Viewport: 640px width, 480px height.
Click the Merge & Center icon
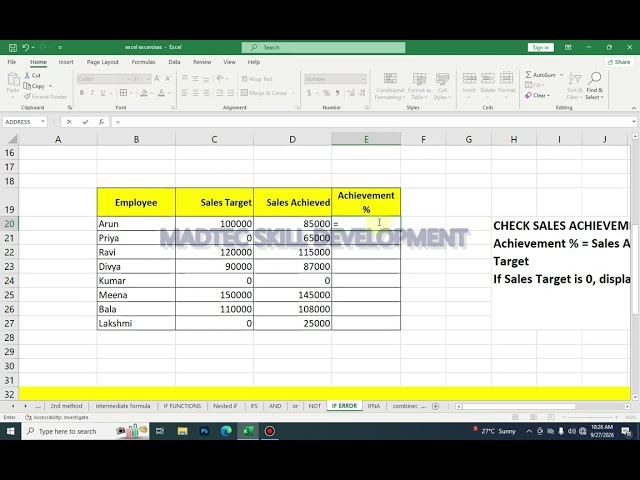pos(244,93)
